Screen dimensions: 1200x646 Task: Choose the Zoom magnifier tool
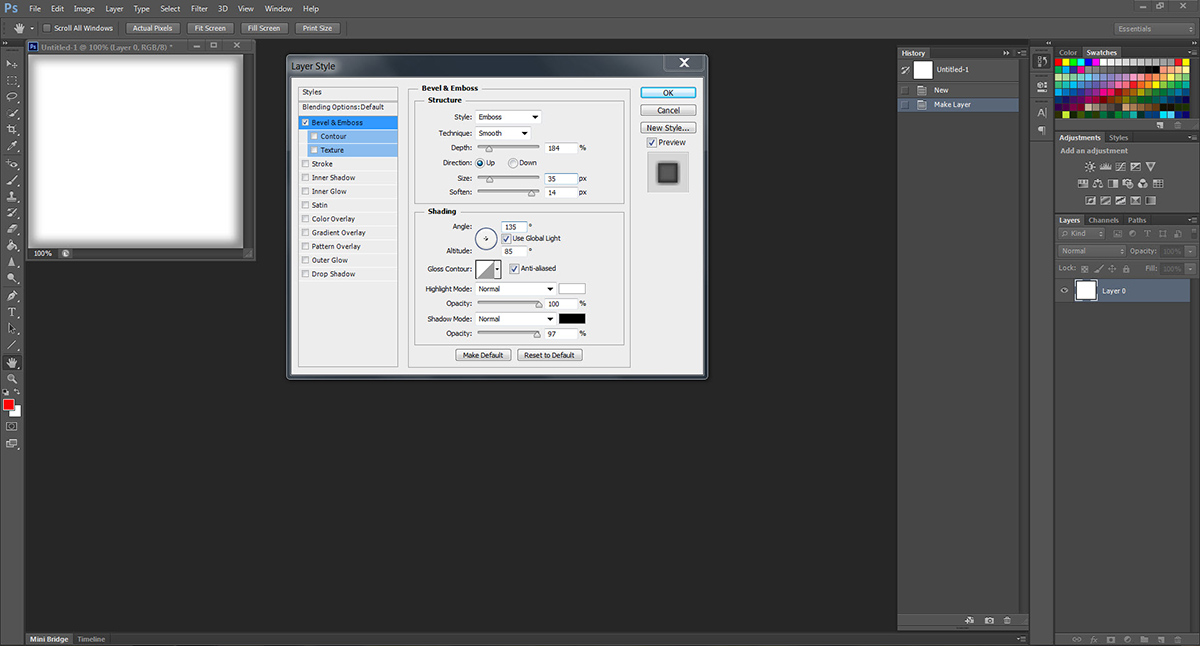(x=13, y=379)
